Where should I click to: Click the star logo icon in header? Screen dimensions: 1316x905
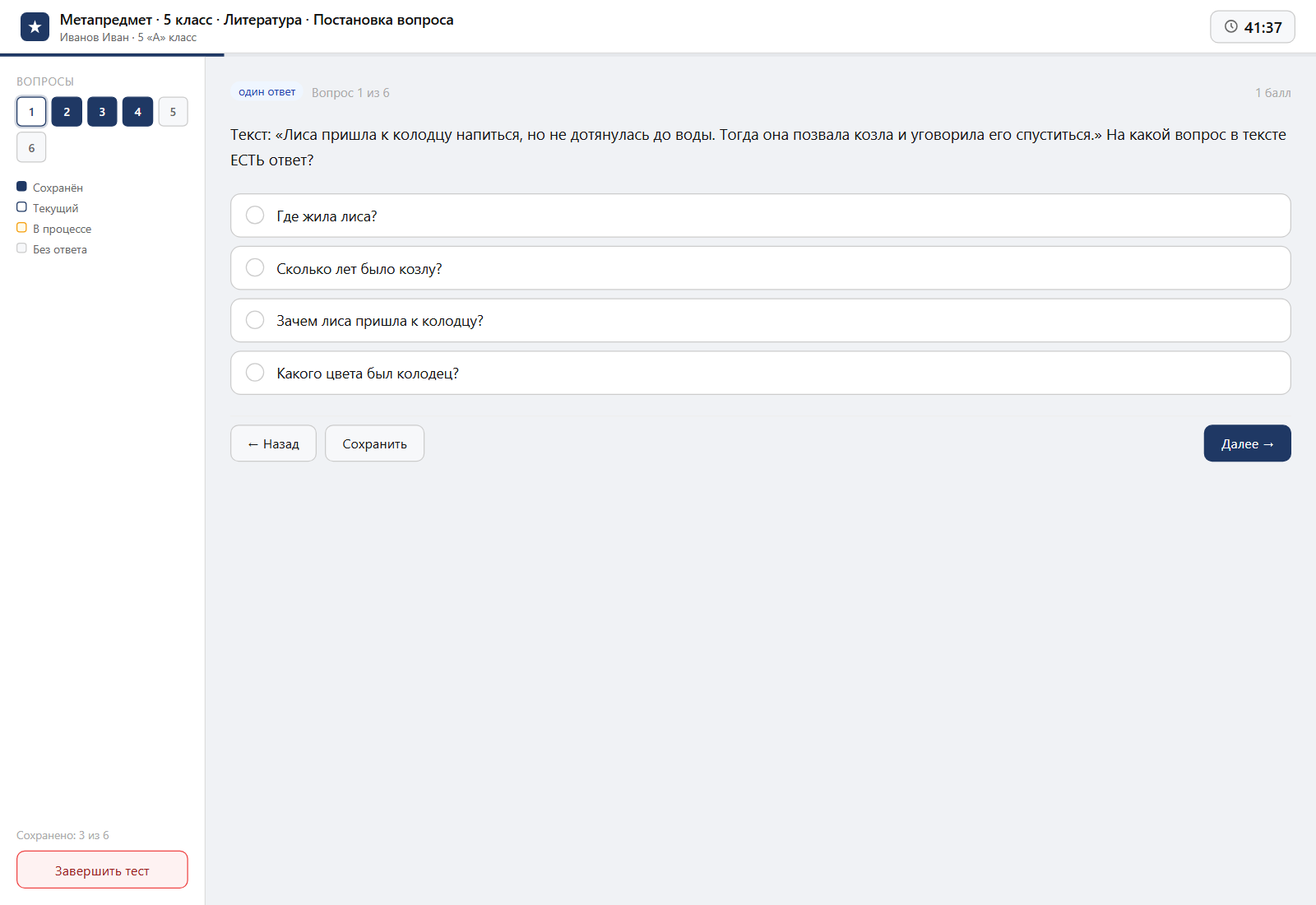[x=35, y=27]
